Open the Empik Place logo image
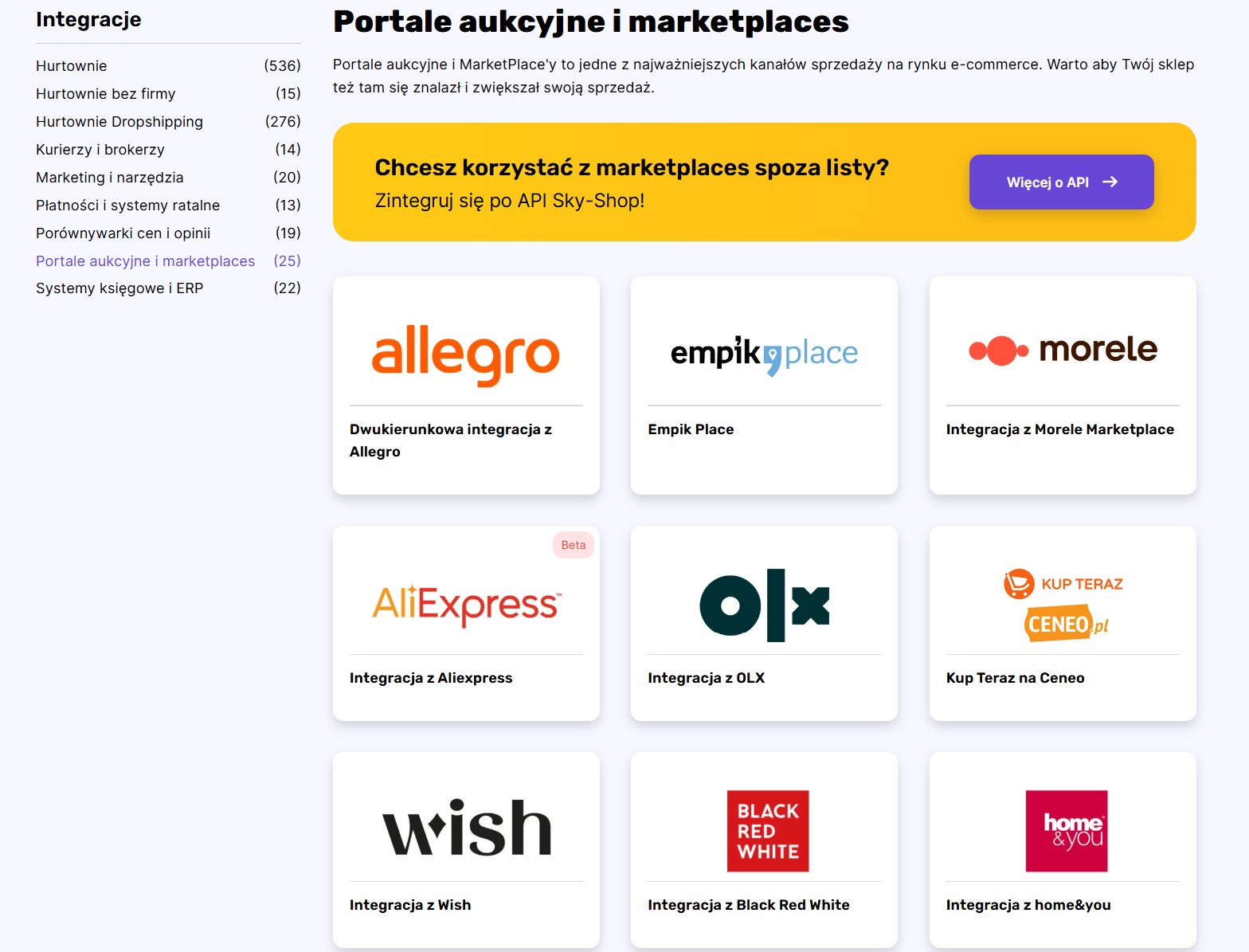This screenshot has width=1249, height=952. click(x=764, y=354)
